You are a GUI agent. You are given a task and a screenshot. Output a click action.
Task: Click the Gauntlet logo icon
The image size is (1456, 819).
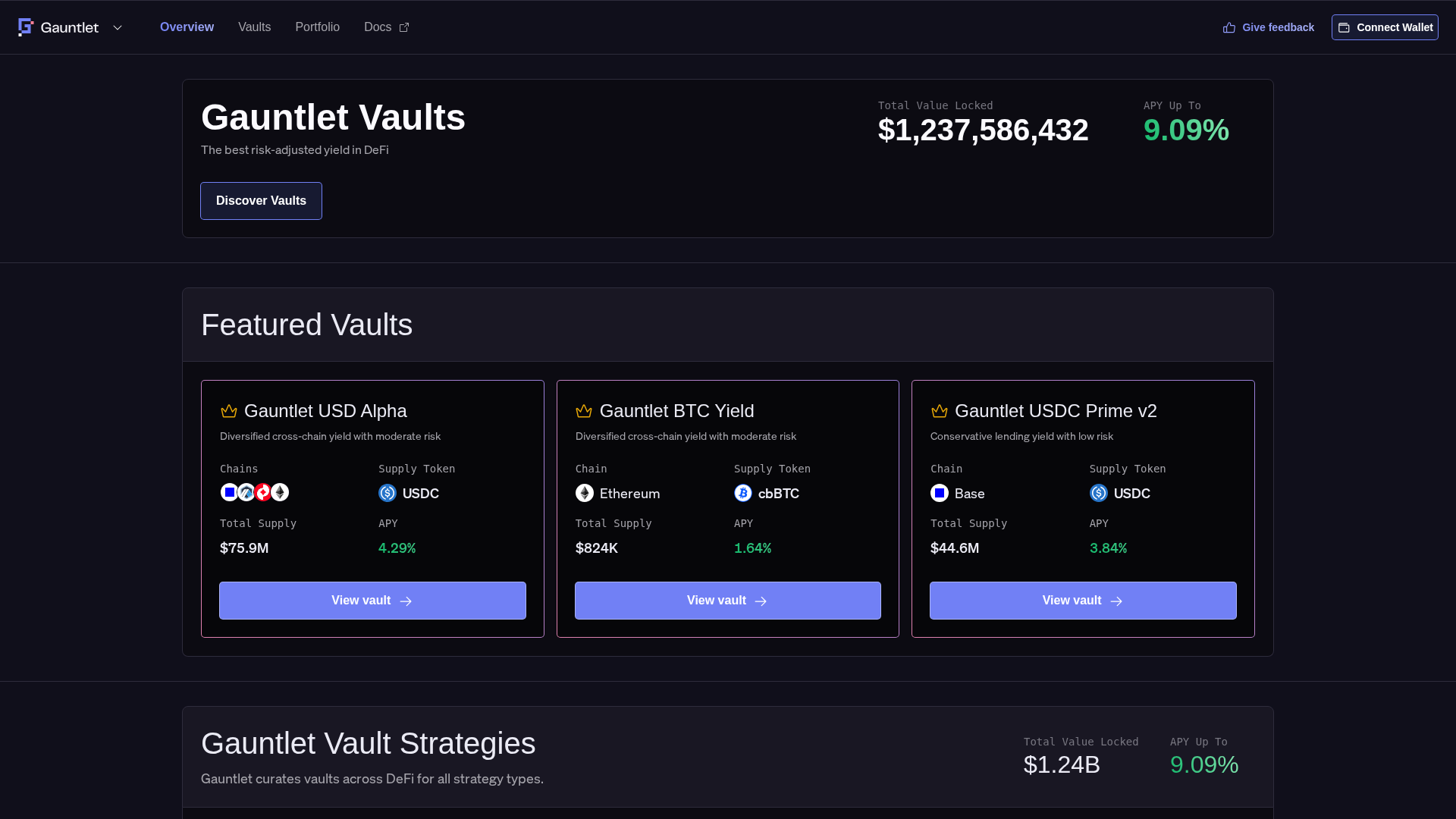coord(26,27)
